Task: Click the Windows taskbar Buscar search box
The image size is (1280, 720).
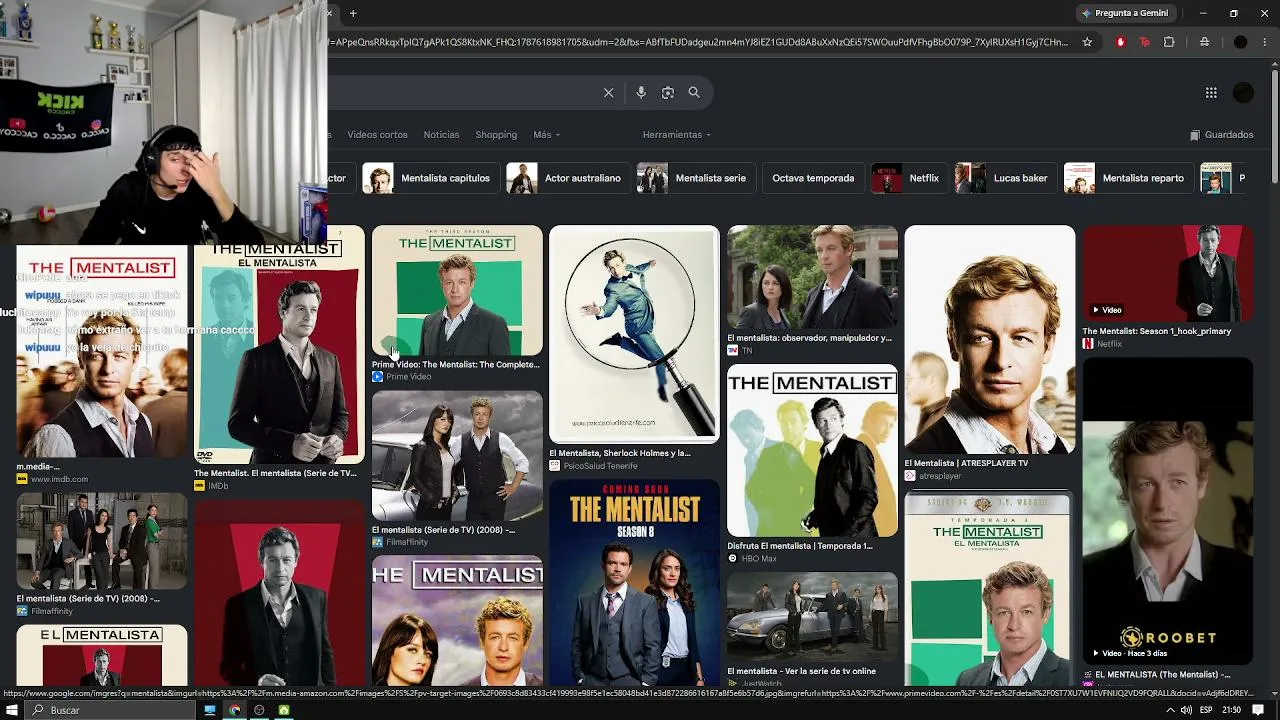Action: [x=110, y=710]
